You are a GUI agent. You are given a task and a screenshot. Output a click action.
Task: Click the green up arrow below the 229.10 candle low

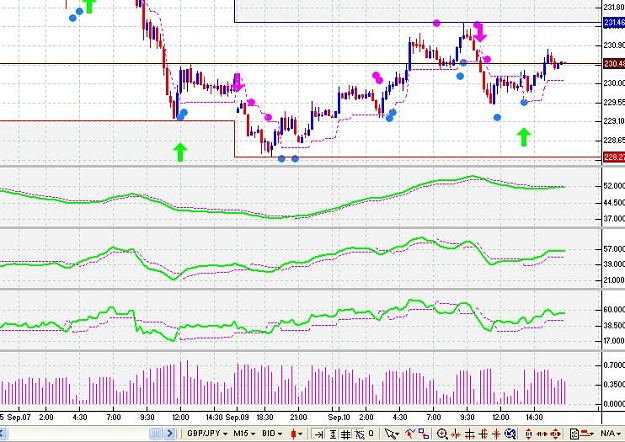pos(180,152)
